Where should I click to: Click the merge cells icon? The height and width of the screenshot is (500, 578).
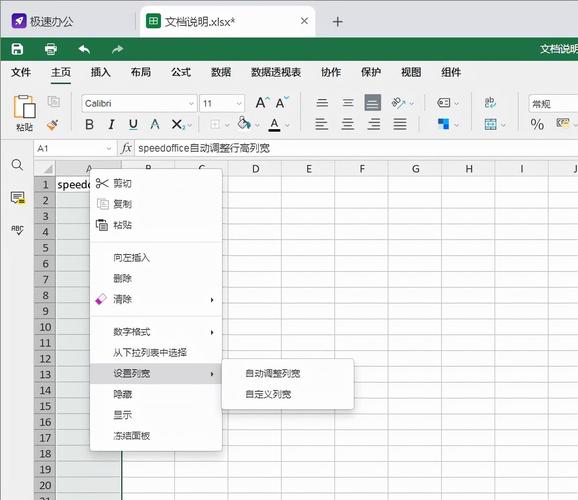[490, 125]
